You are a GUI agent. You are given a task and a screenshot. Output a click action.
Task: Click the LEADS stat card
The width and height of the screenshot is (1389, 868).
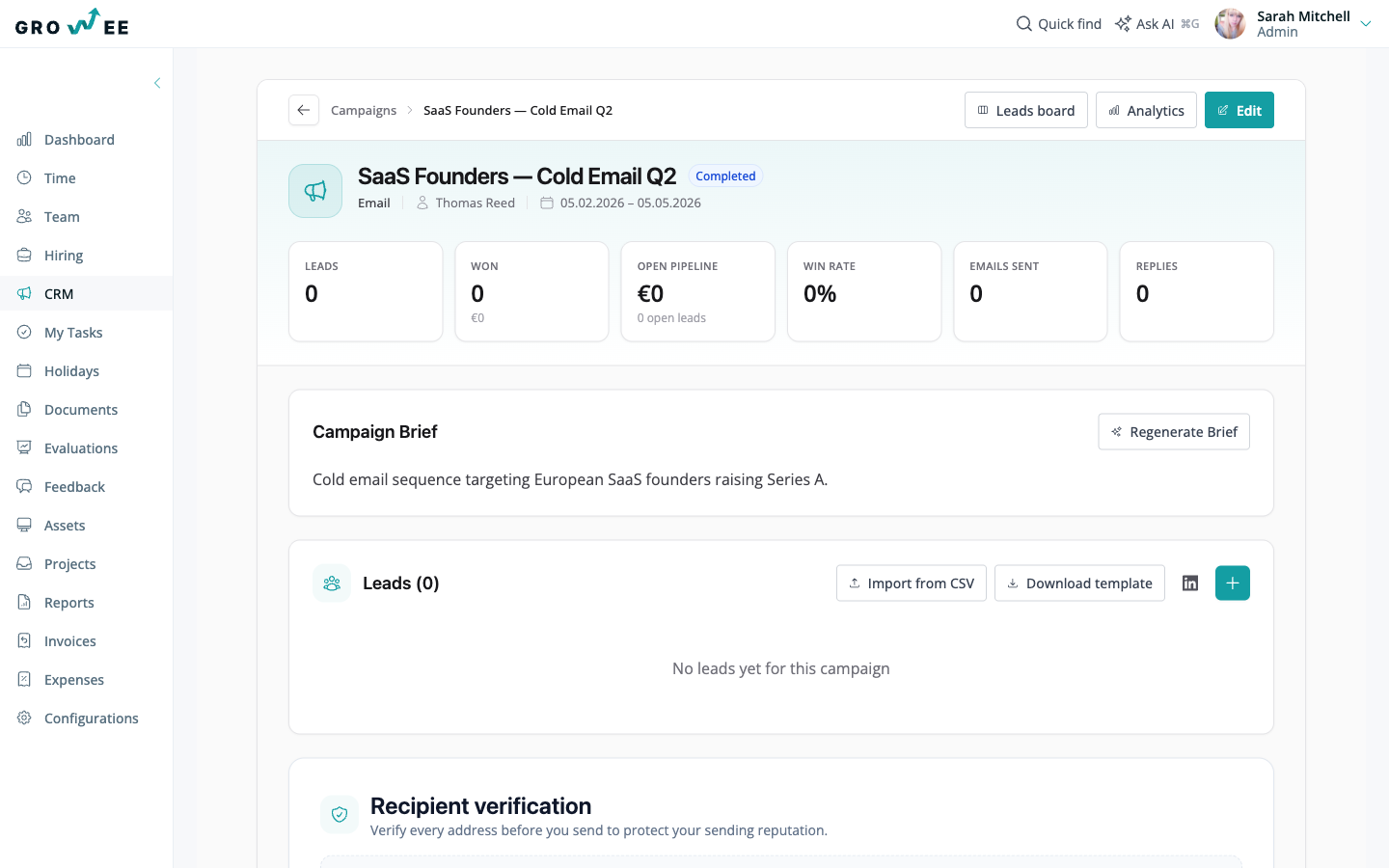click(366, 291)
